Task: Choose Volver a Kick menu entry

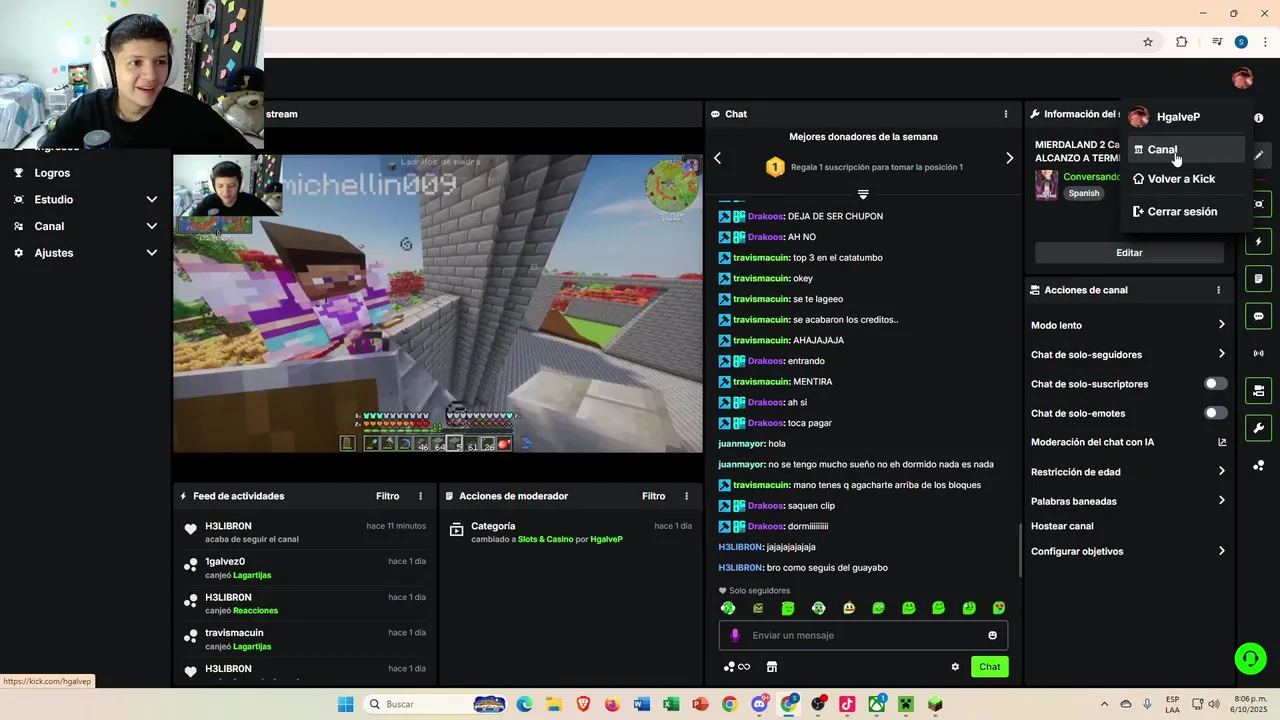Action: 1186,179
